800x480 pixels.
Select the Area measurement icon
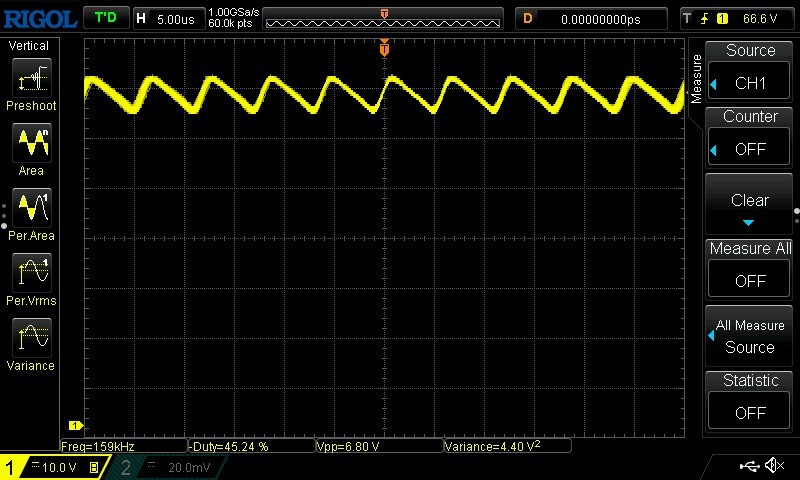(32, 142)
